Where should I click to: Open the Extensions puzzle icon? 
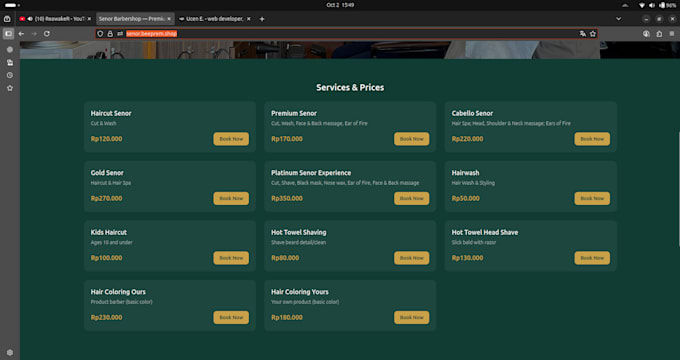[x=659, y=34]
